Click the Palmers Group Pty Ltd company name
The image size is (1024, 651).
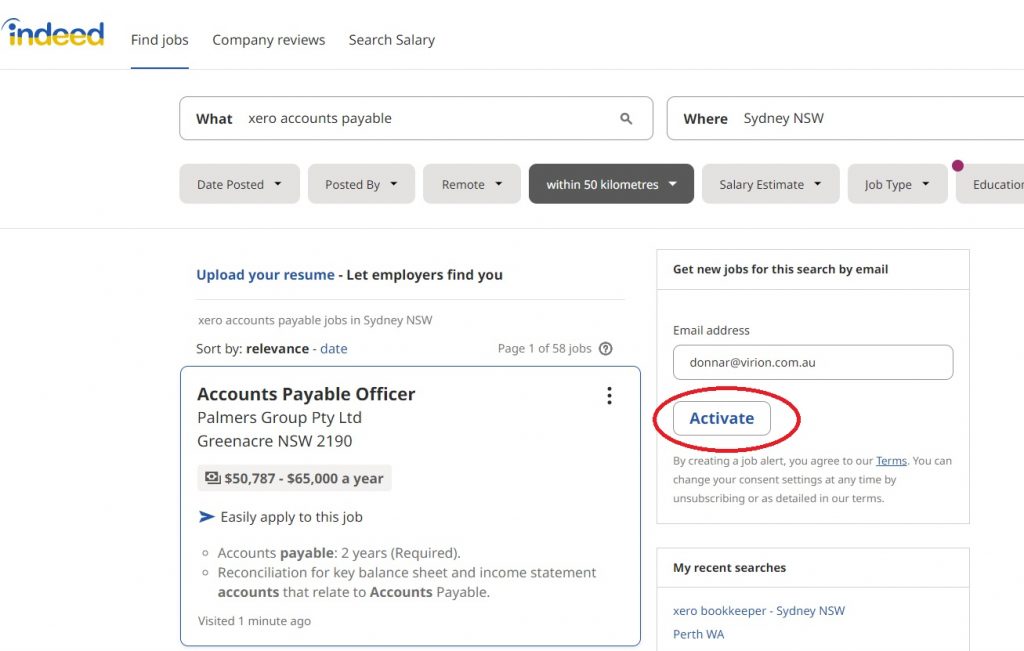(x=280, y=417)
